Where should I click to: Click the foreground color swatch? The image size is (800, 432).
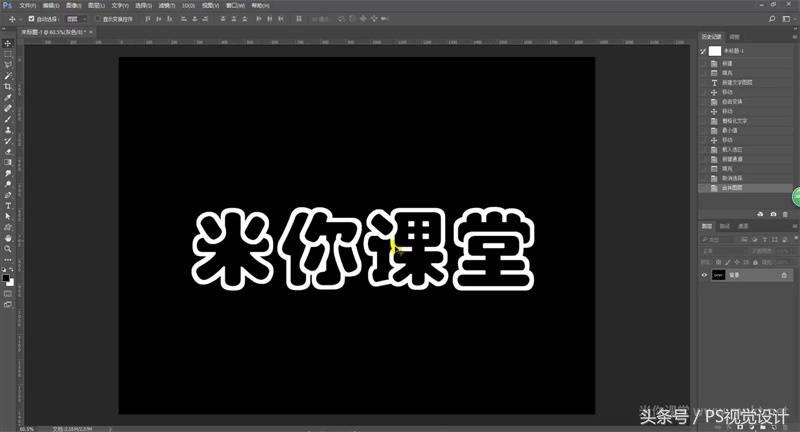pos(6,277)
